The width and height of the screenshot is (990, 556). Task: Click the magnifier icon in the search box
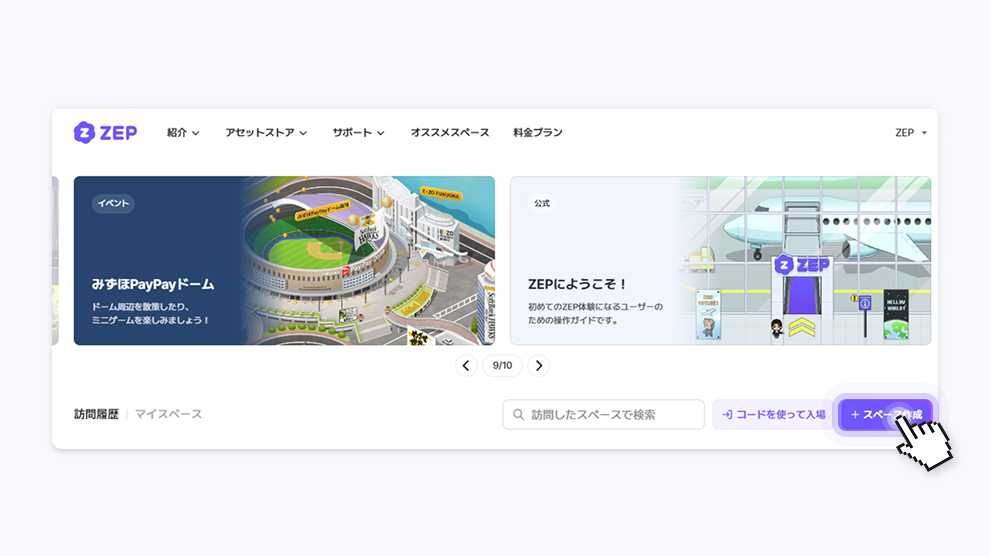pyautogui.click(x=518, y=415)
